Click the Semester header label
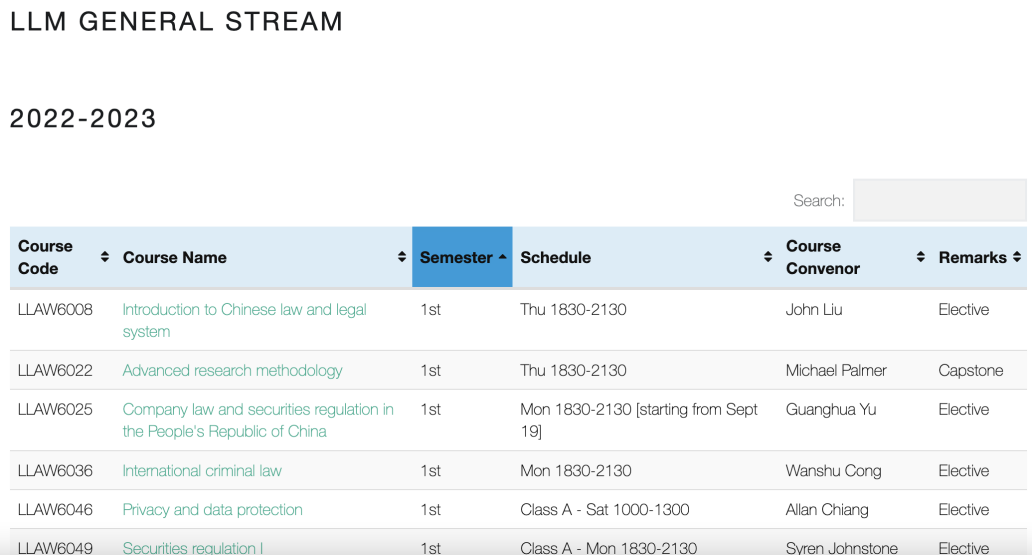The width and height of the screenshot is (1032, 555). click(x=456, y=257)
